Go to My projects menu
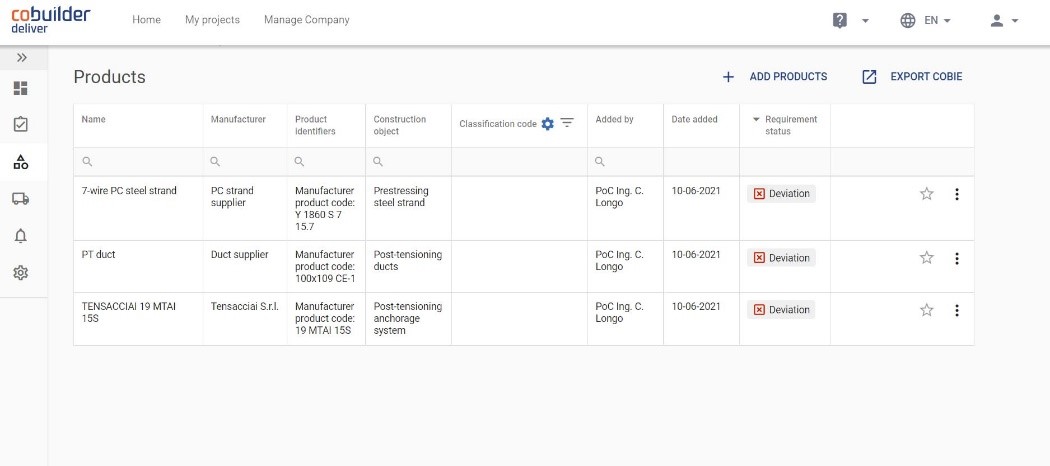This screenshot has width=1050, height=466. (x=212, y=20)
